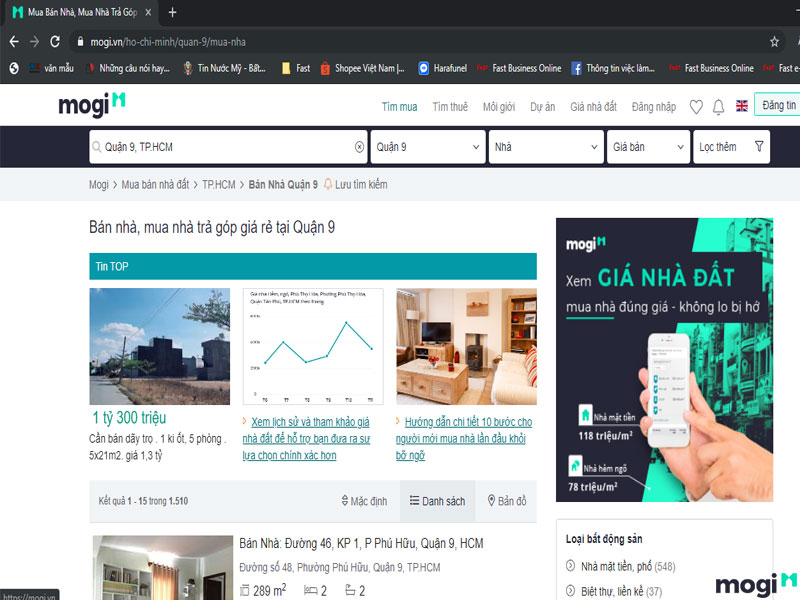Clear the search with the X icon
Viewport: 800px width, 600px height.
tap(357, 146)
